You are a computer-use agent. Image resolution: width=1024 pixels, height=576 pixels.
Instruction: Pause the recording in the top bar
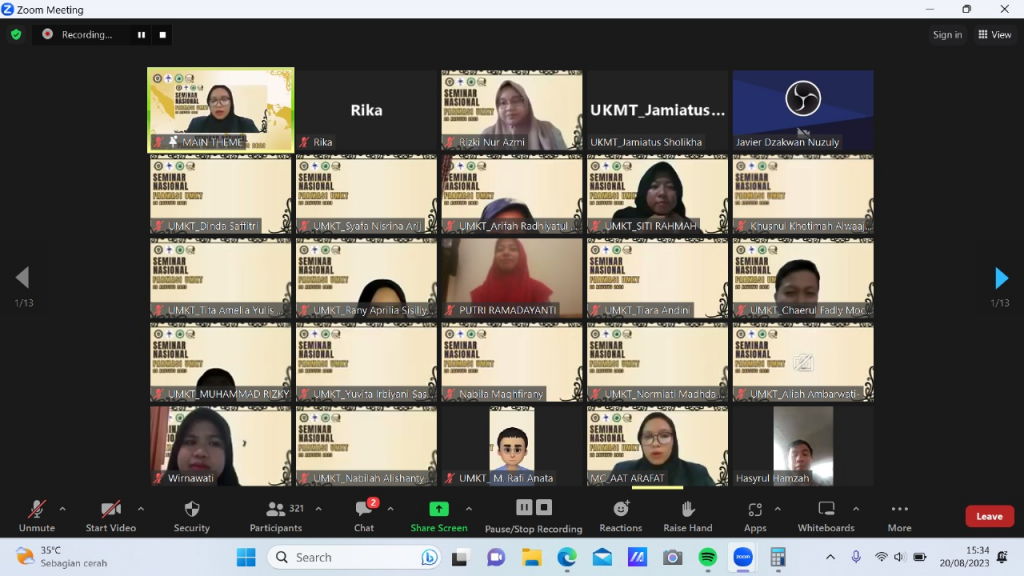click(141, 34)
